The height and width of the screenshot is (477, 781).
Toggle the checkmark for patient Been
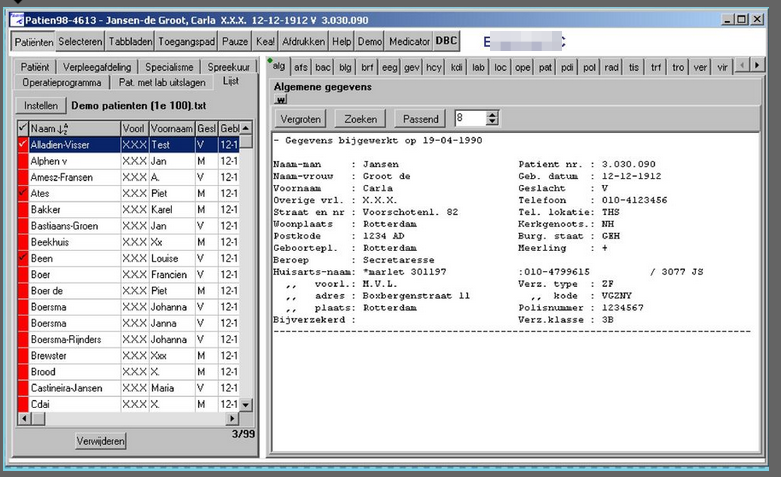pos(22,258)
